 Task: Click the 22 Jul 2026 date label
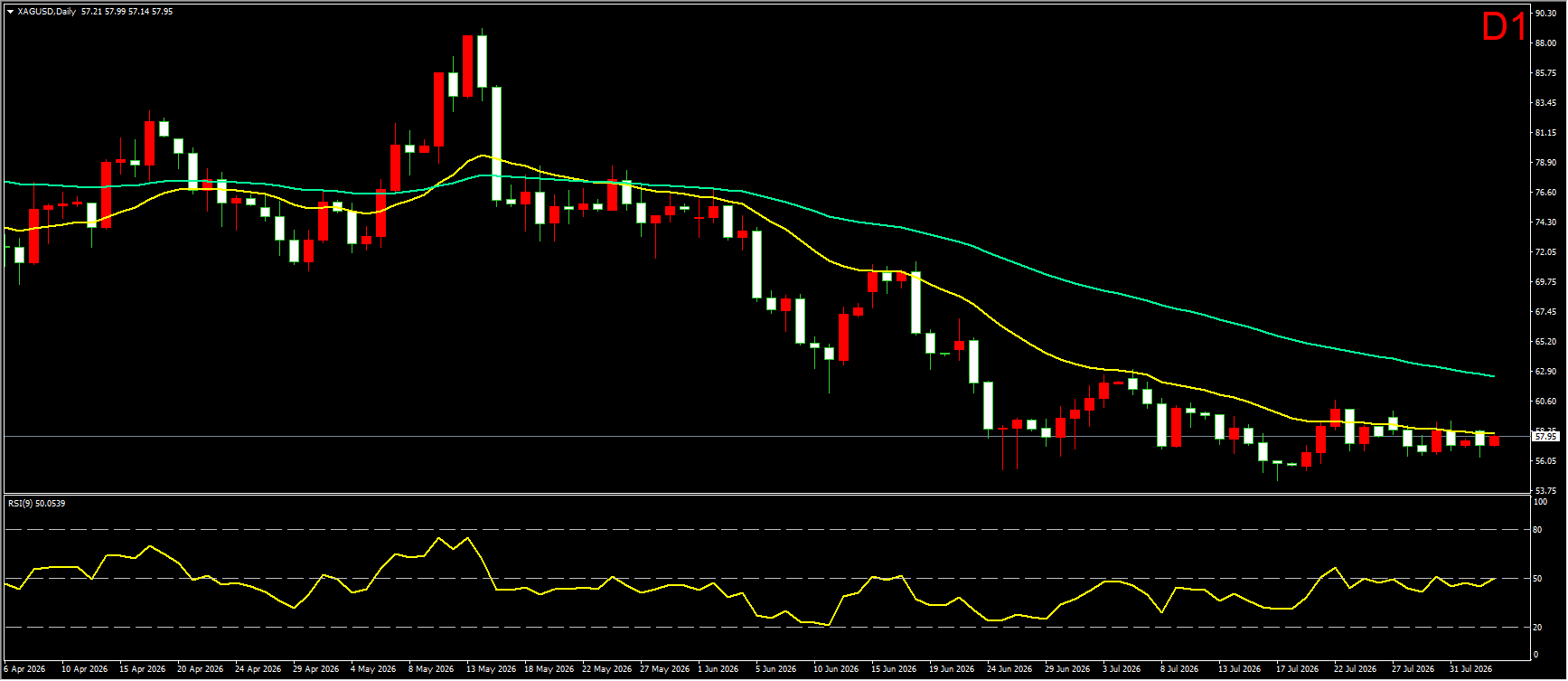point(1355,670)
